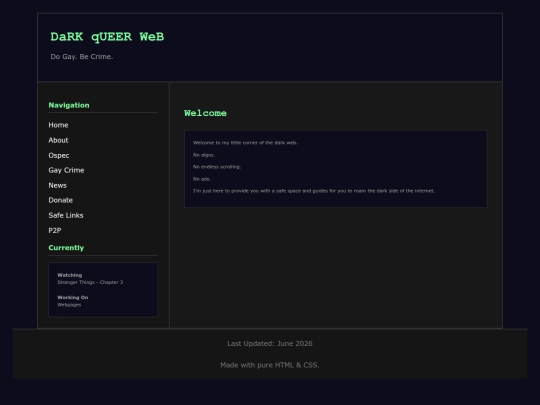This screenshot has width=540, height=405.
Task: Click the 'No ads.' line
Action: click(202, 179)
